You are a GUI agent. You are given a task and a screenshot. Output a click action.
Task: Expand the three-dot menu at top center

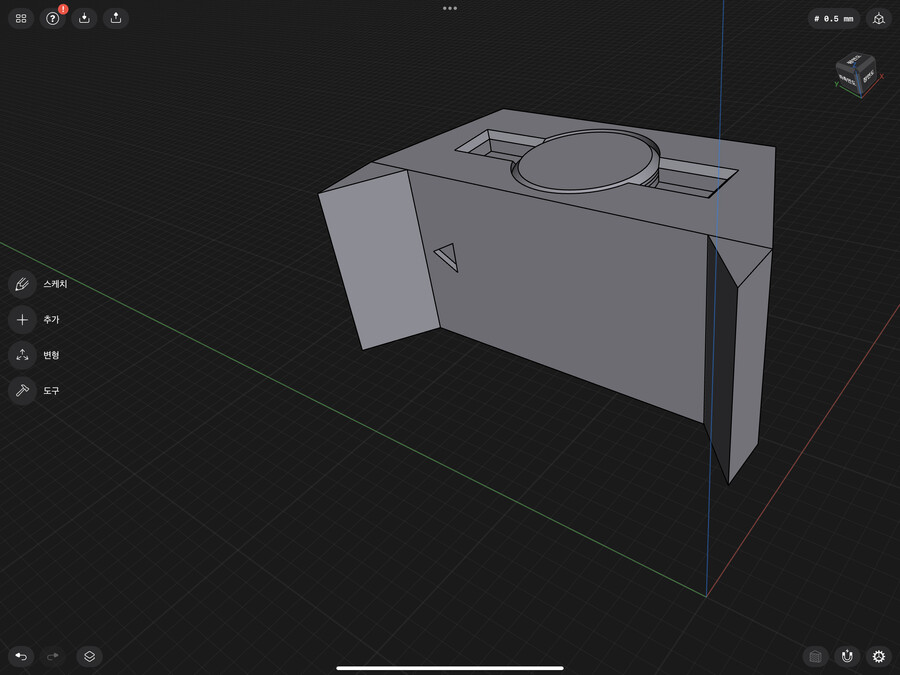pyautogui.click(x=450, y=8)
